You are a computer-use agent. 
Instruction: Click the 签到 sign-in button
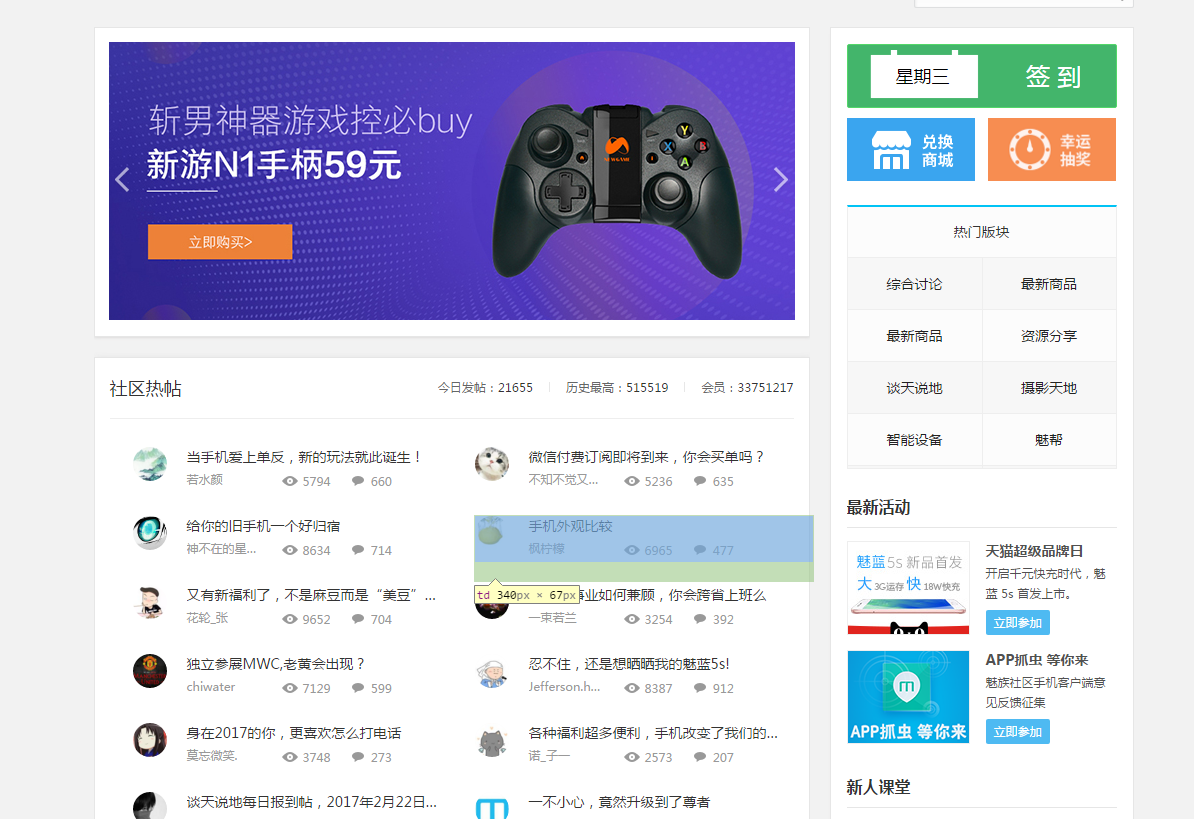click(x=1052, y=76)
